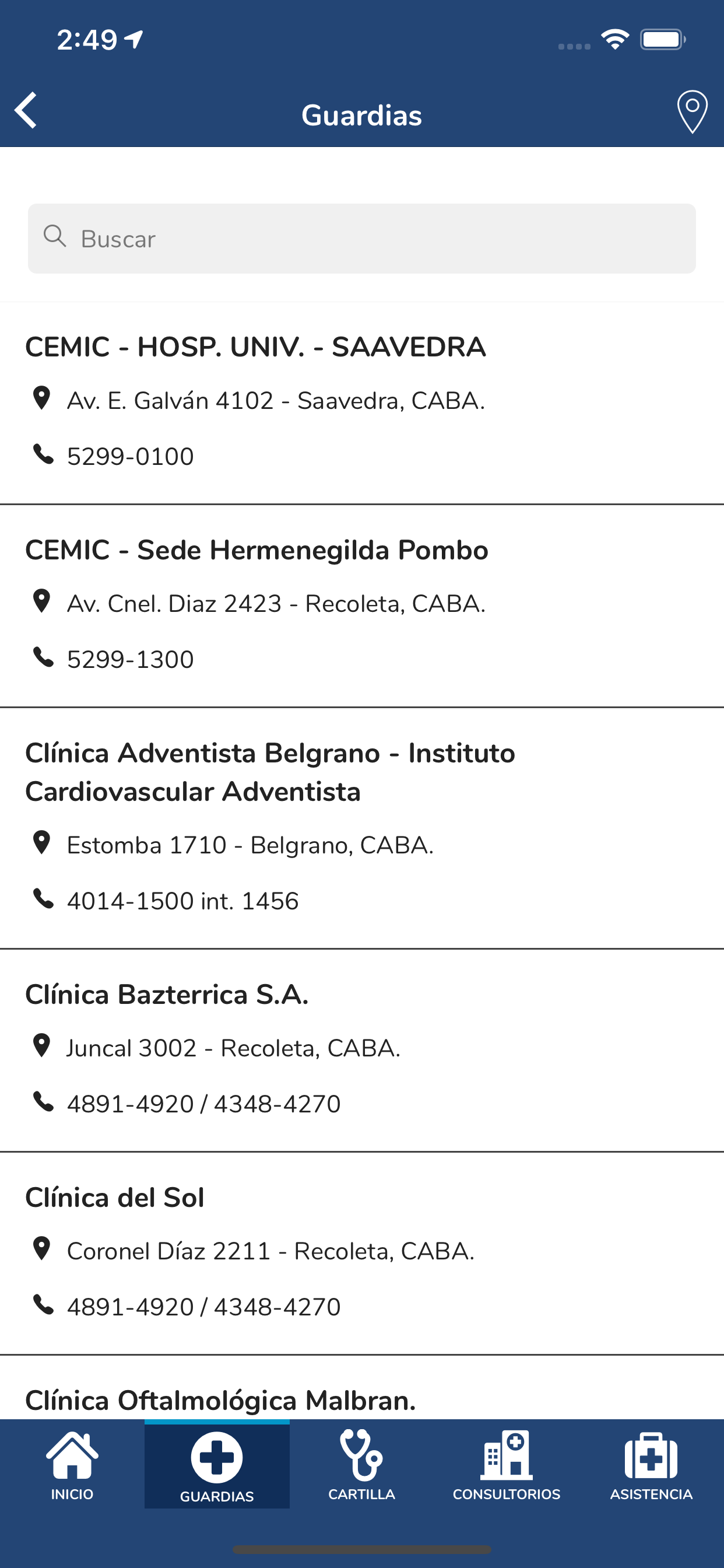This screenshot has height=1568, width=724.
Task: Open Clínica Bazterrica S.A. listing
Action: tap(362, 1051)
